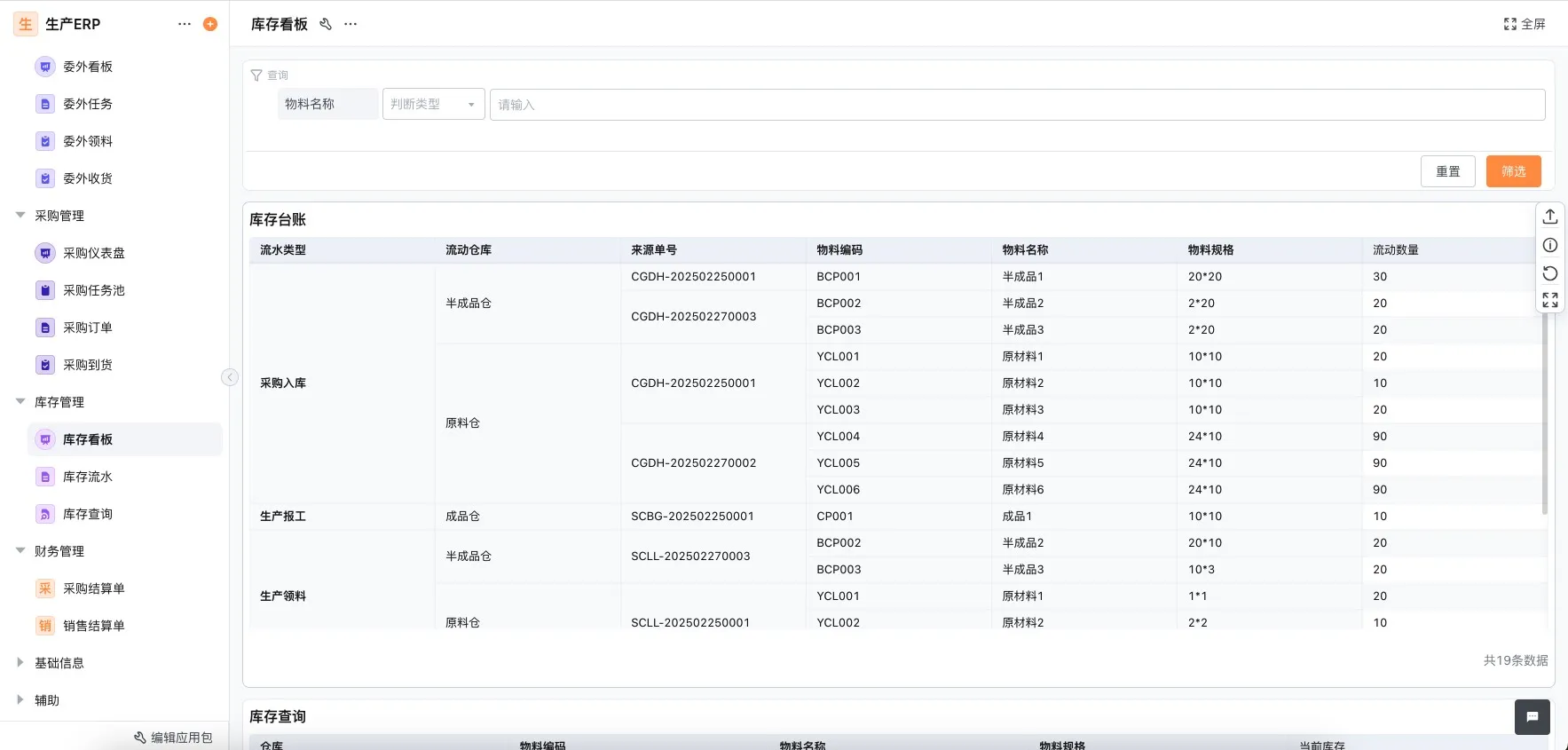This screenshot has height=750, width=1568.
Task: Click the 库存看板 icon in sidebar
Action: pos(45,439)
